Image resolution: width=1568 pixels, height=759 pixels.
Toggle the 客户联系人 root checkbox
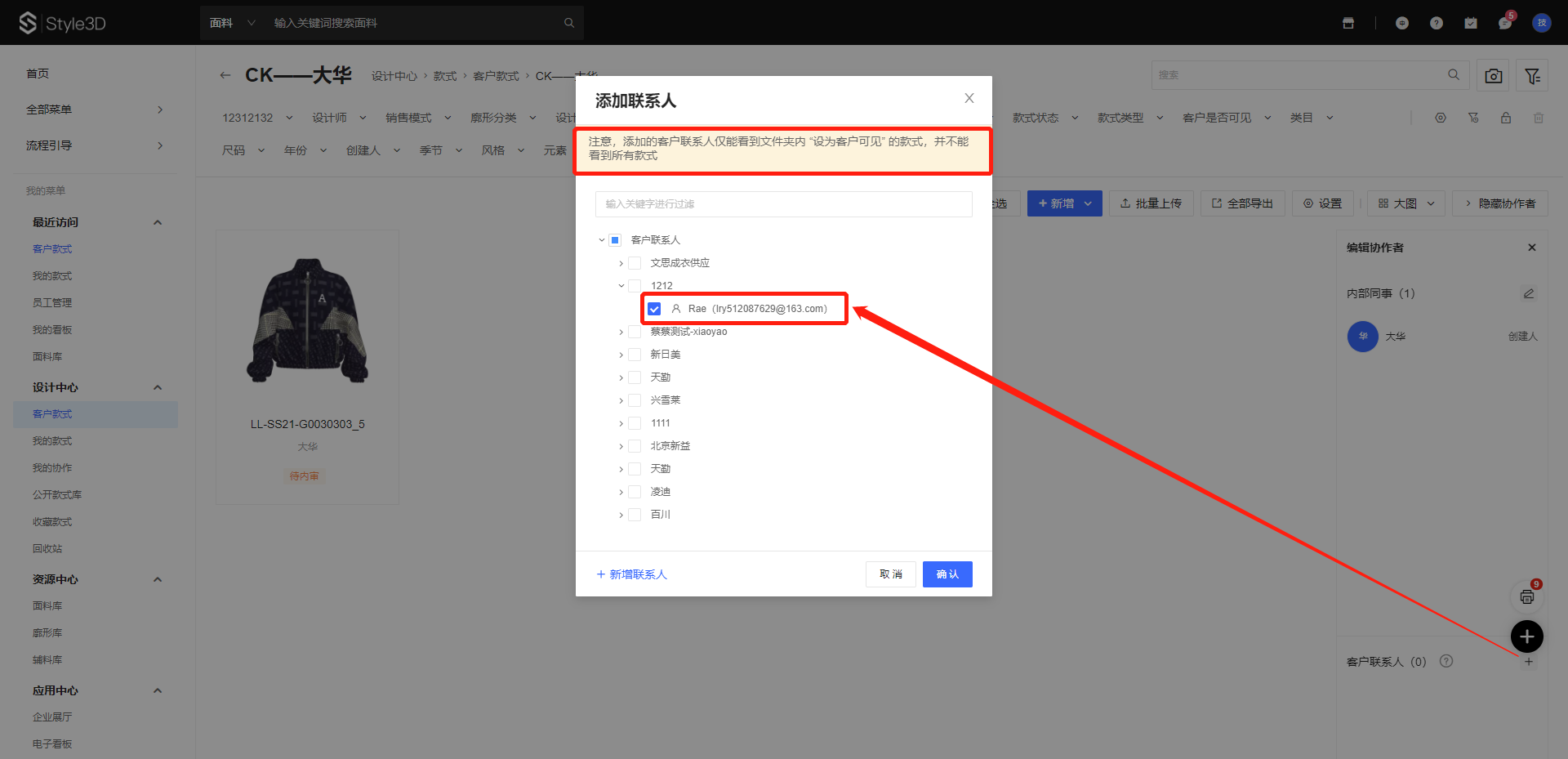(x=615, y=240)
